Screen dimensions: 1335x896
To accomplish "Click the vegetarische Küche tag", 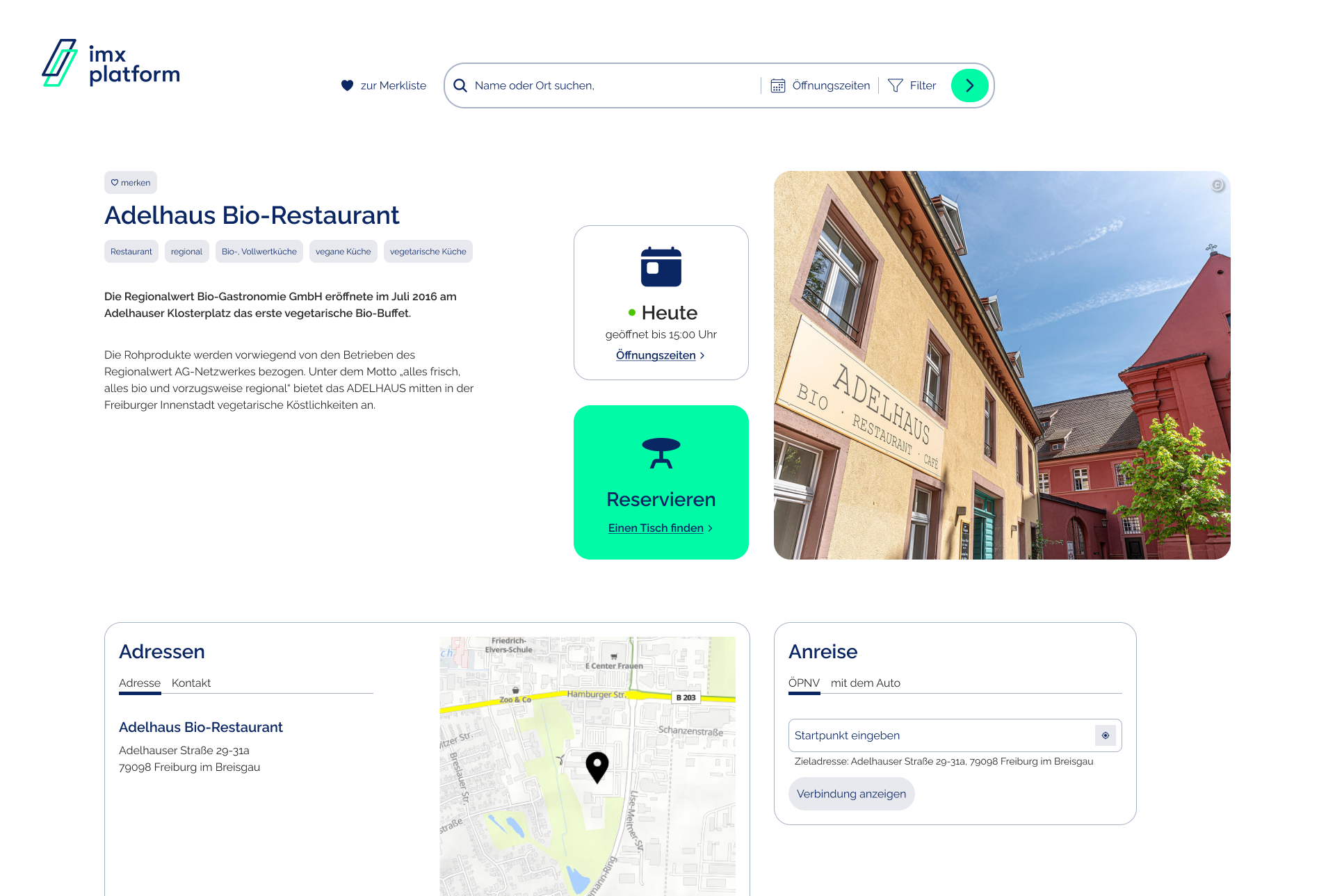I will pos(428,252).
